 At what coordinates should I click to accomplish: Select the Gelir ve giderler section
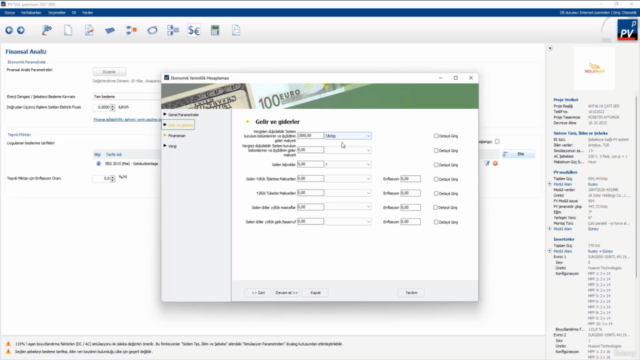179,125
